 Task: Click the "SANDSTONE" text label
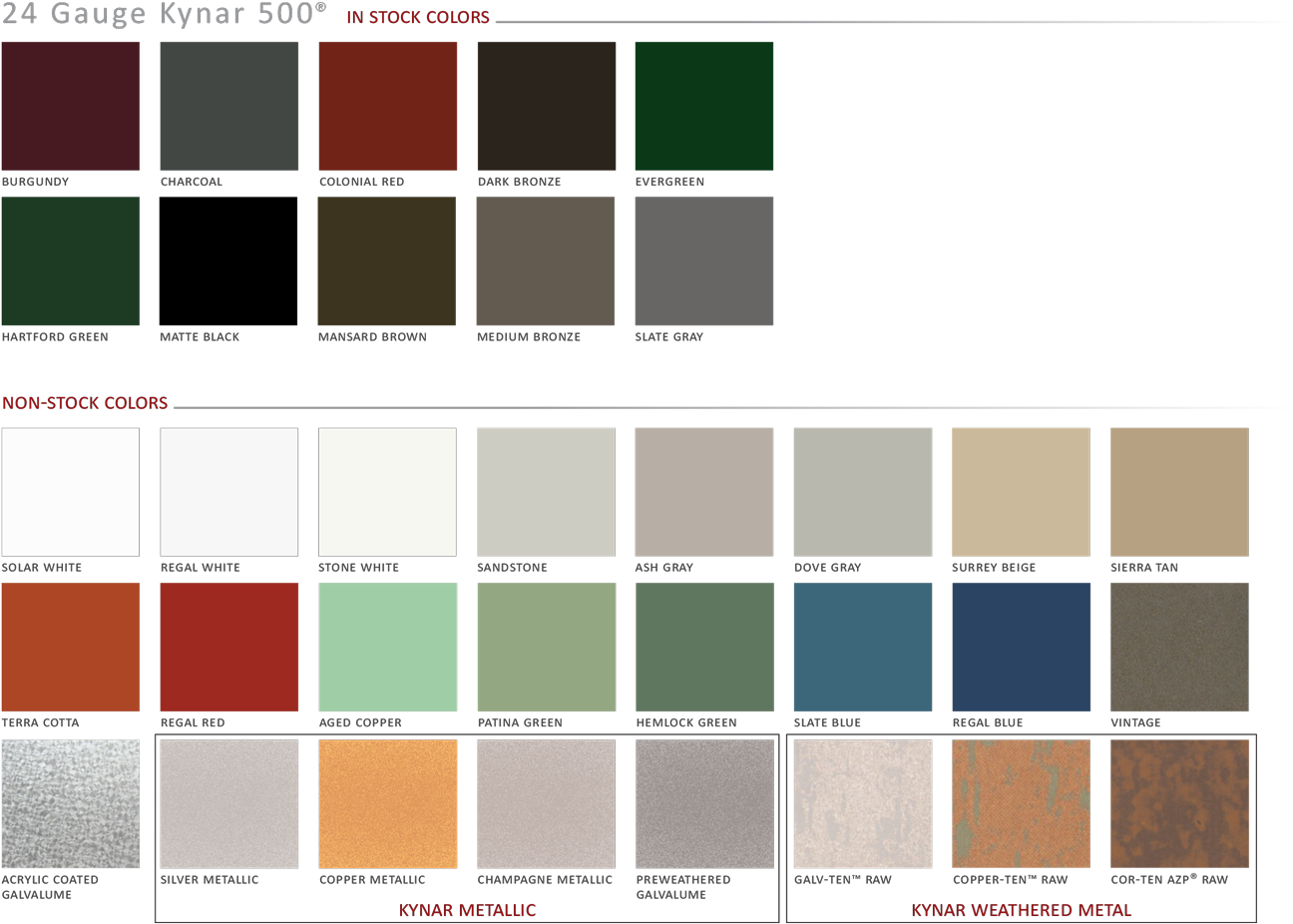513,568
